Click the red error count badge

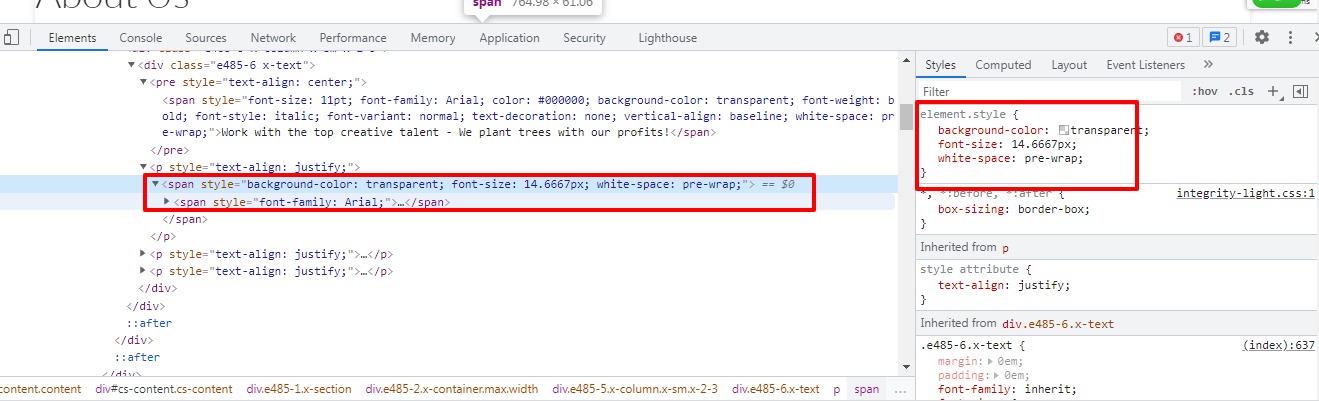tap(1183, 38)
